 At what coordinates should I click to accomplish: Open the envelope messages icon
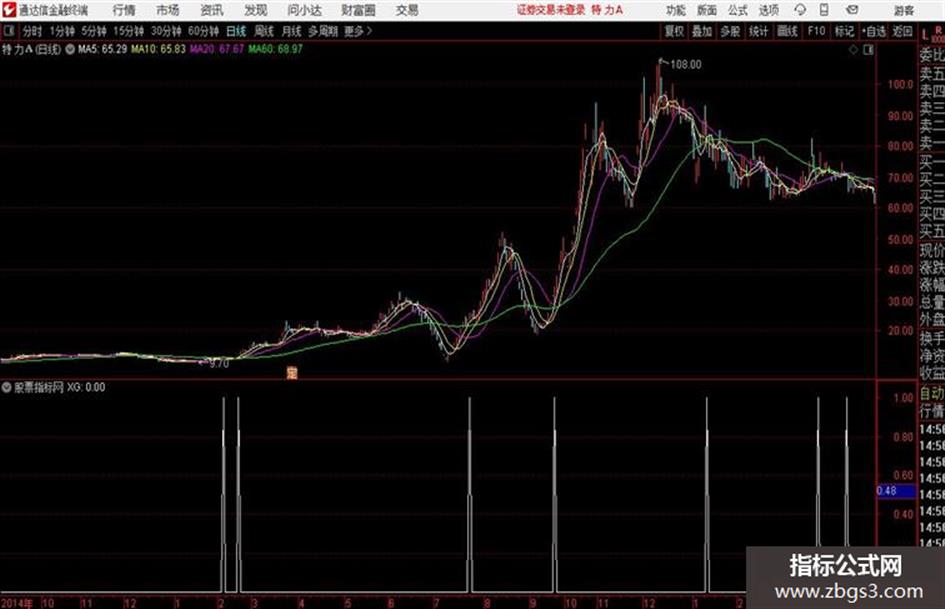click(x=852, y=10)
